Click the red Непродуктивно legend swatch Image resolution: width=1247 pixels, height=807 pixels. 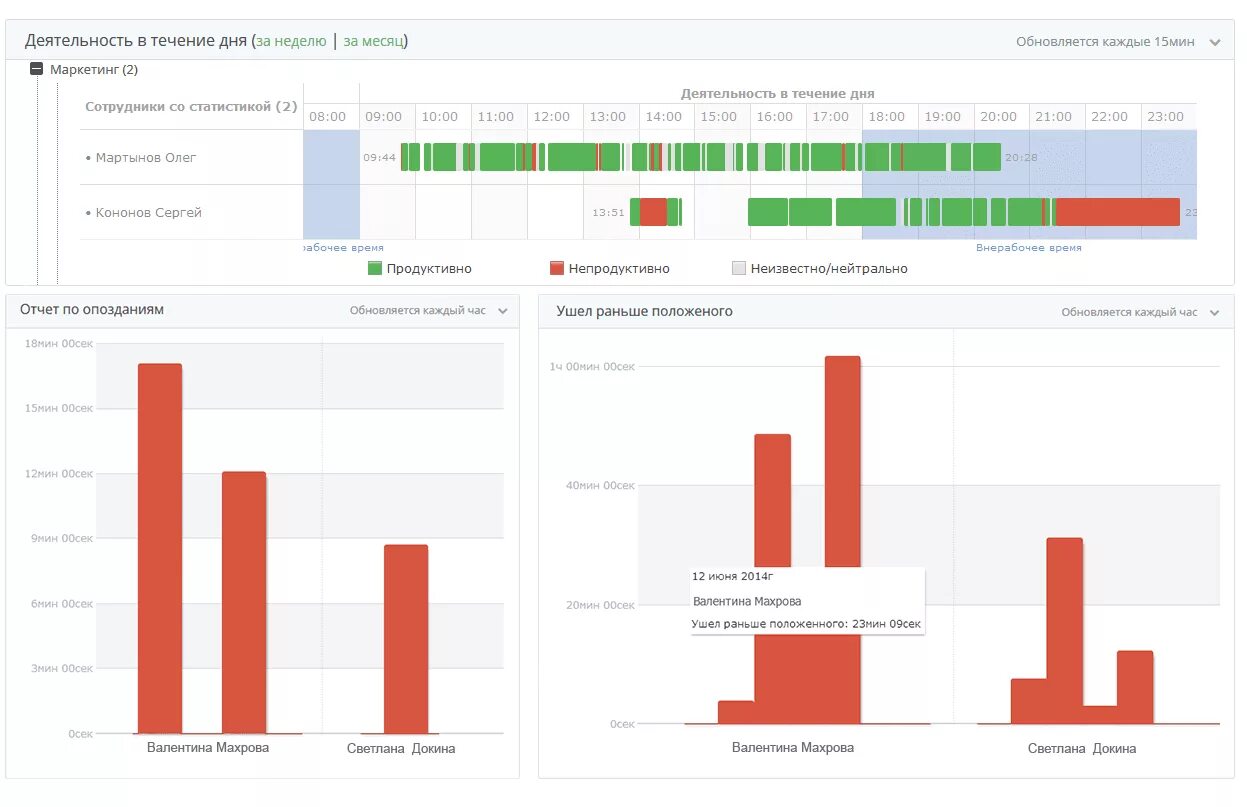point(557,268)
